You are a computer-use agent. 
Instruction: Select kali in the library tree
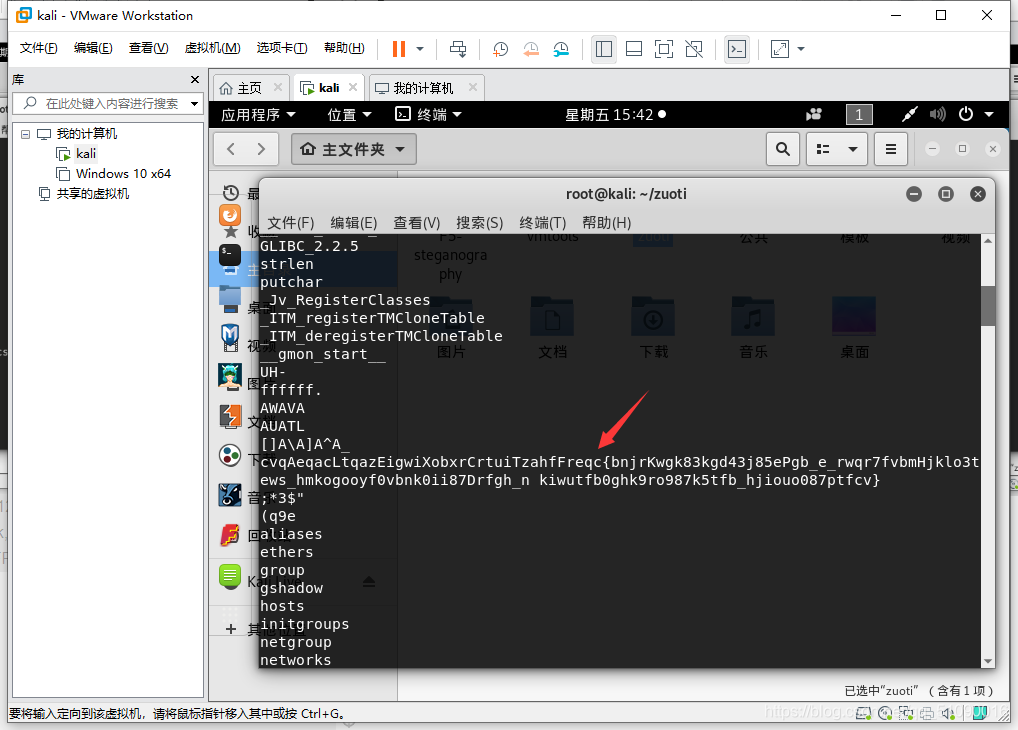point(86,154)
